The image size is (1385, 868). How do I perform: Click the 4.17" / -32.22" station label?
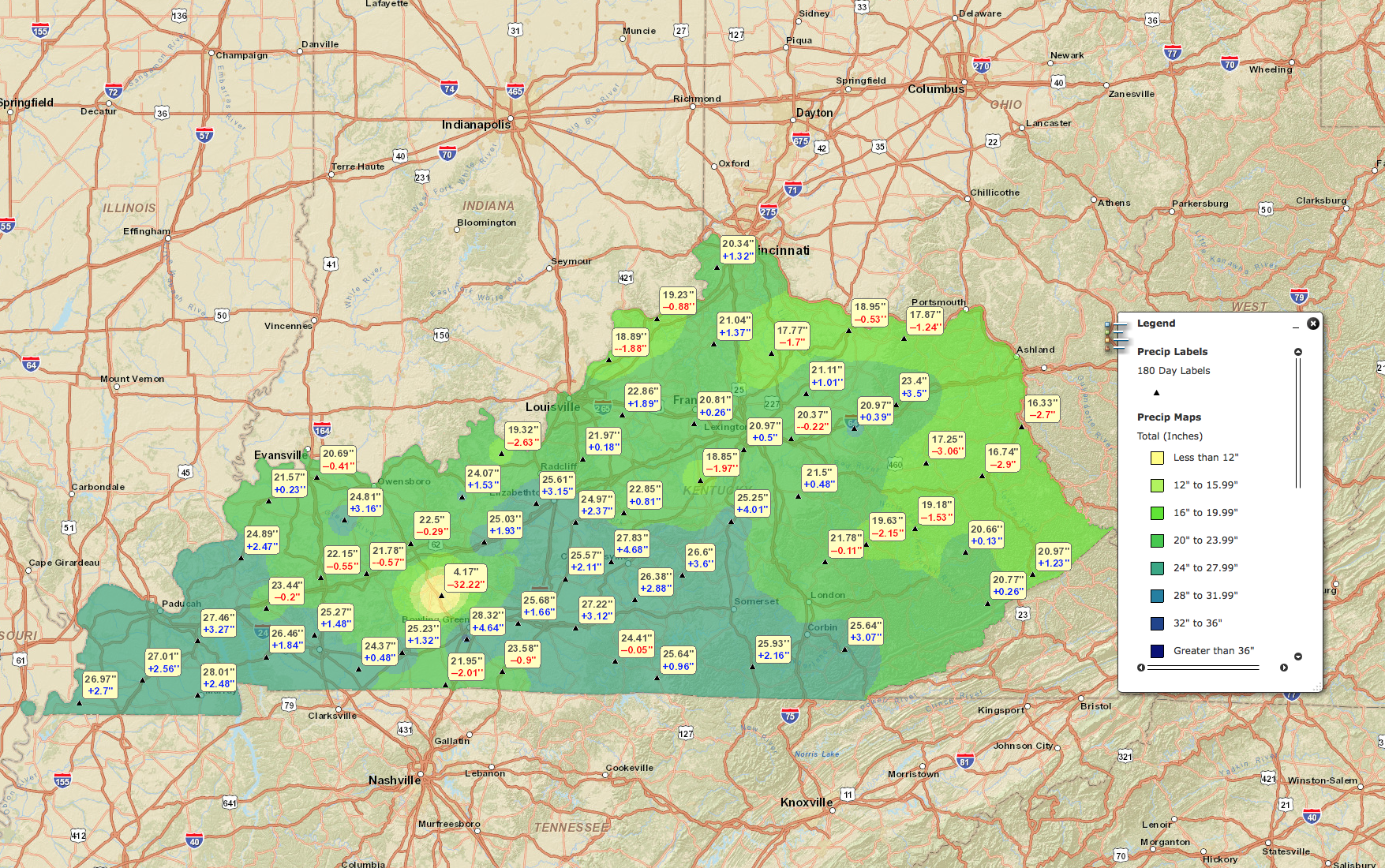pyautogui.click(x=466, y=578)
